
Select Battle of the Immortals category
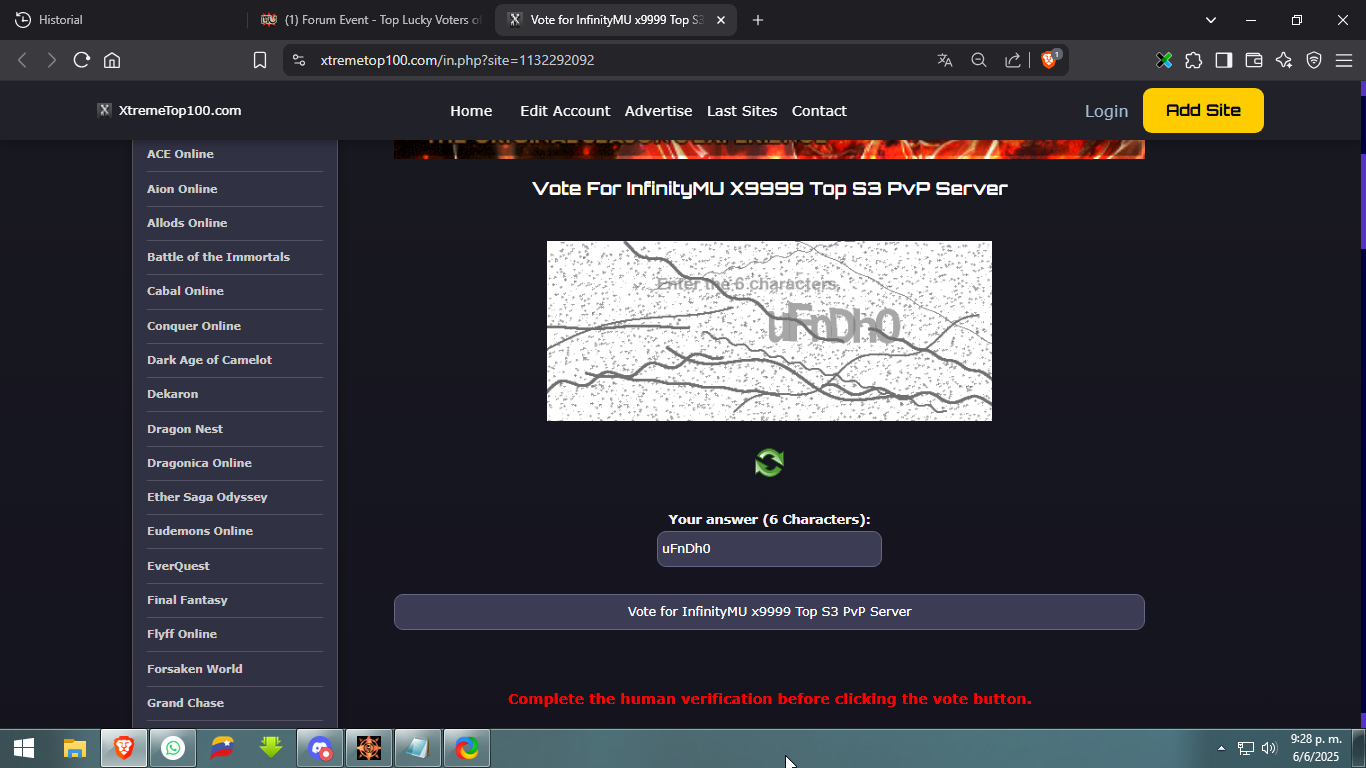click(218, 257)
